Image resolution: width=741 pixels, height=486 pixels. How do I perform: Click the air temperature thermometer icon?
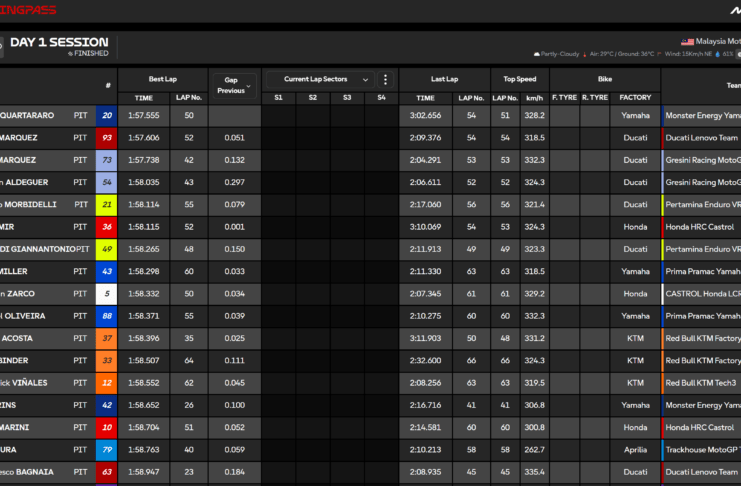coord(584,54)
